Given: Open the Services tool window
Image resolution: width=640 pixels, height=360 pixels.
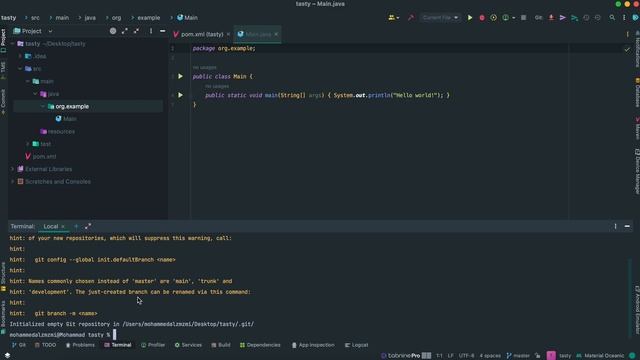Looking at the screenshot, I should pyautogui.click(x=188, y=345).
